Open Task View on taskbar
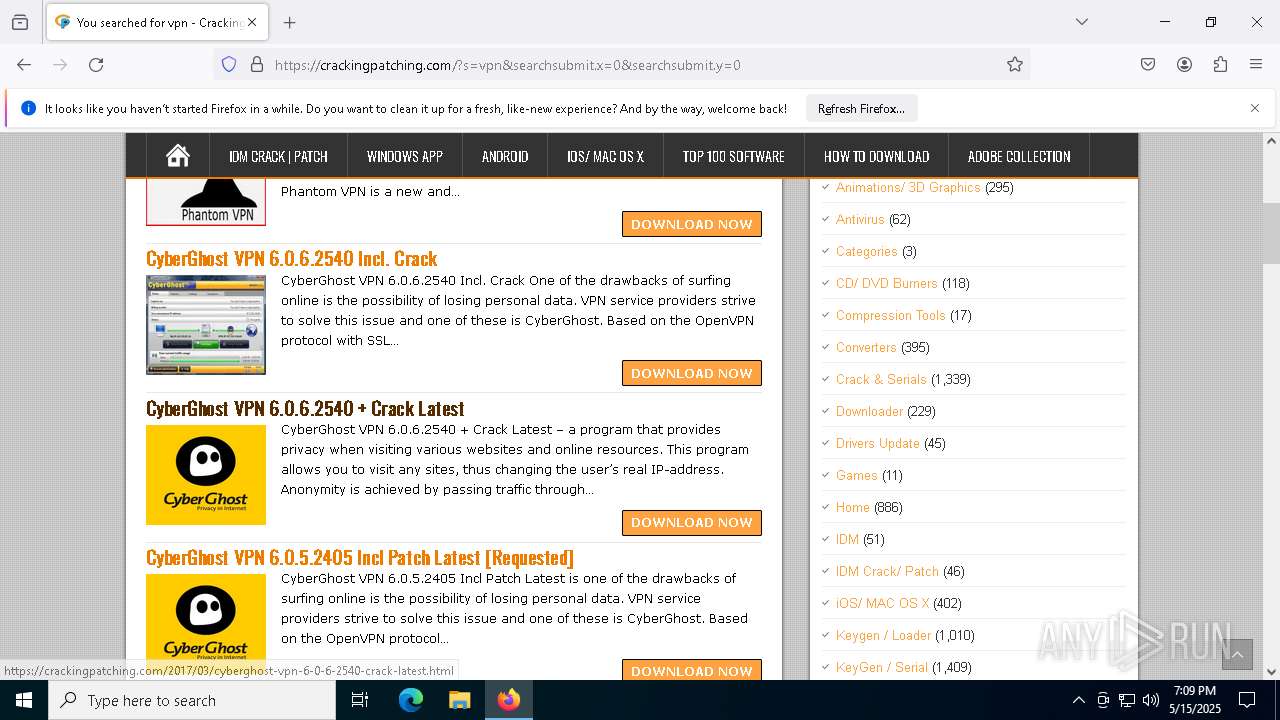Image resolution: width=1280 pixels, height=720 pixels. tap(360, 700)
